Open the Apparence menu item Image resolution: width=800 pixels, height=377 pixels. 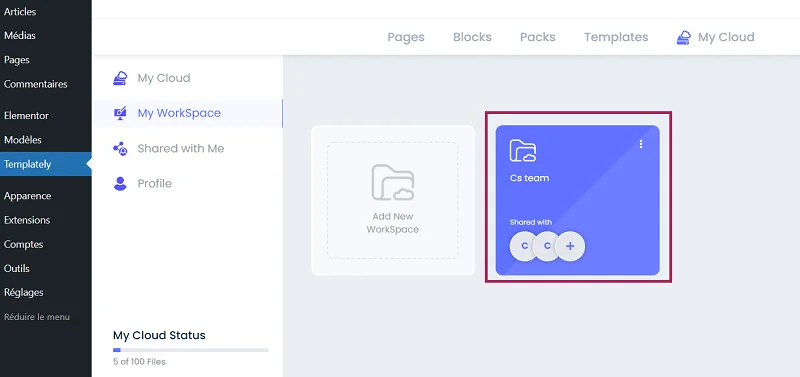(x=28, y=196)
